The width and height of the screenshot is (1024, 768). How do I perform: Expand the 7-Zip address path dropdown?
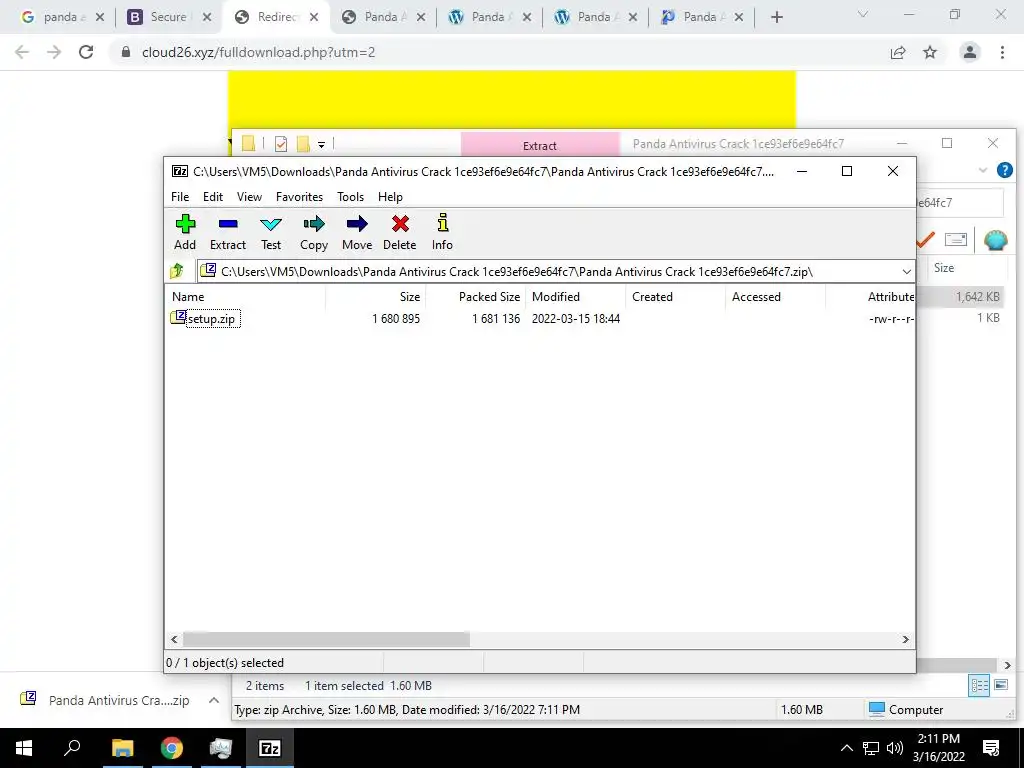point(906,272)
